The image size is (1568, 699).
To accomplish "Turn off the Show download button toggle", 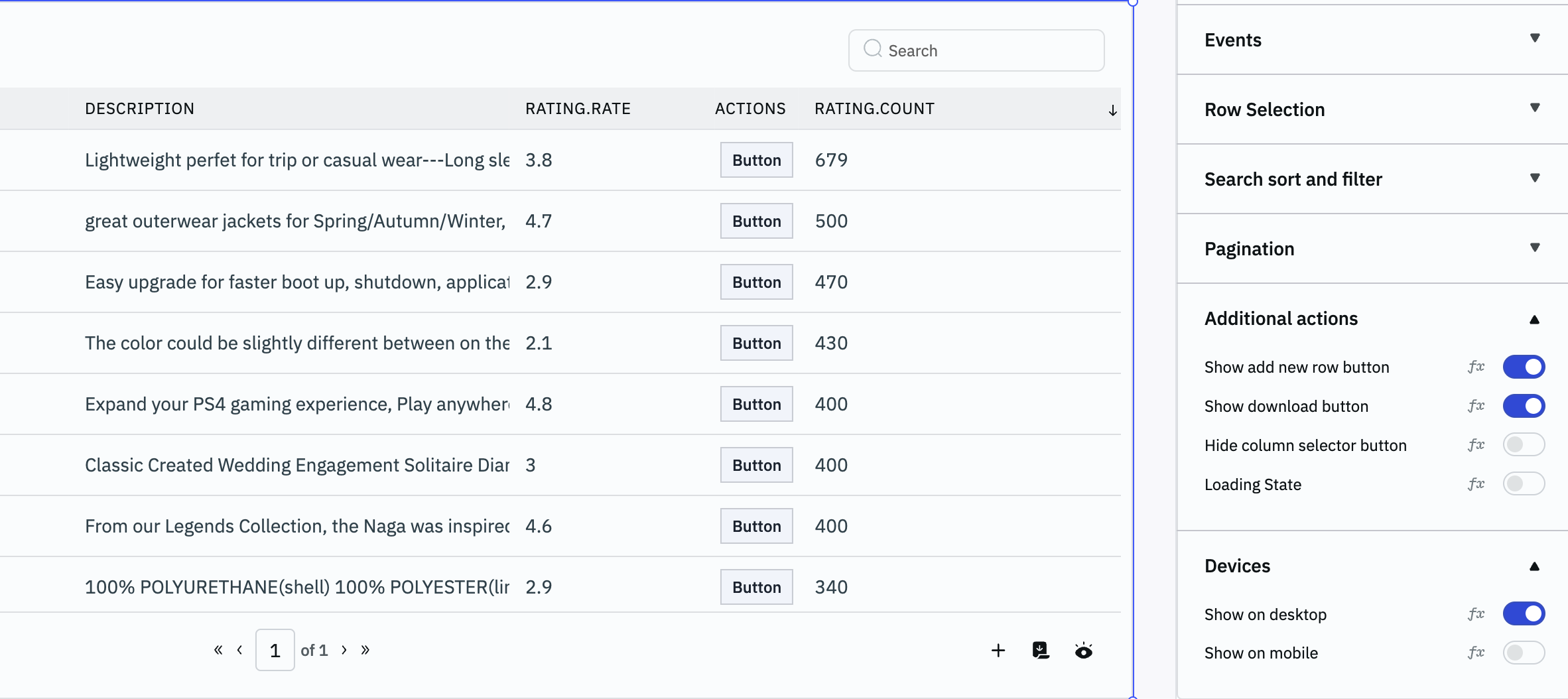I will pyautogui.click(x=1524, y=406).
